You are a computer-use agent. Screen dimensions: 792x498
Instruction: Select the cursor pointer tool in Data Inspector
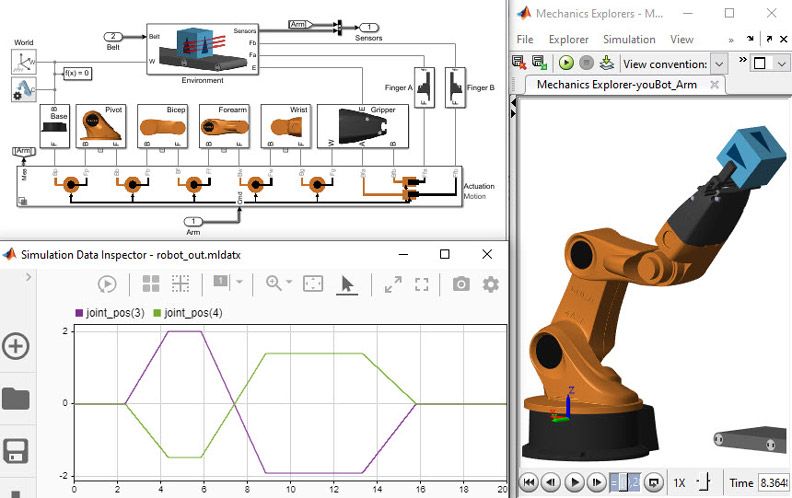[x=347, y=284]
